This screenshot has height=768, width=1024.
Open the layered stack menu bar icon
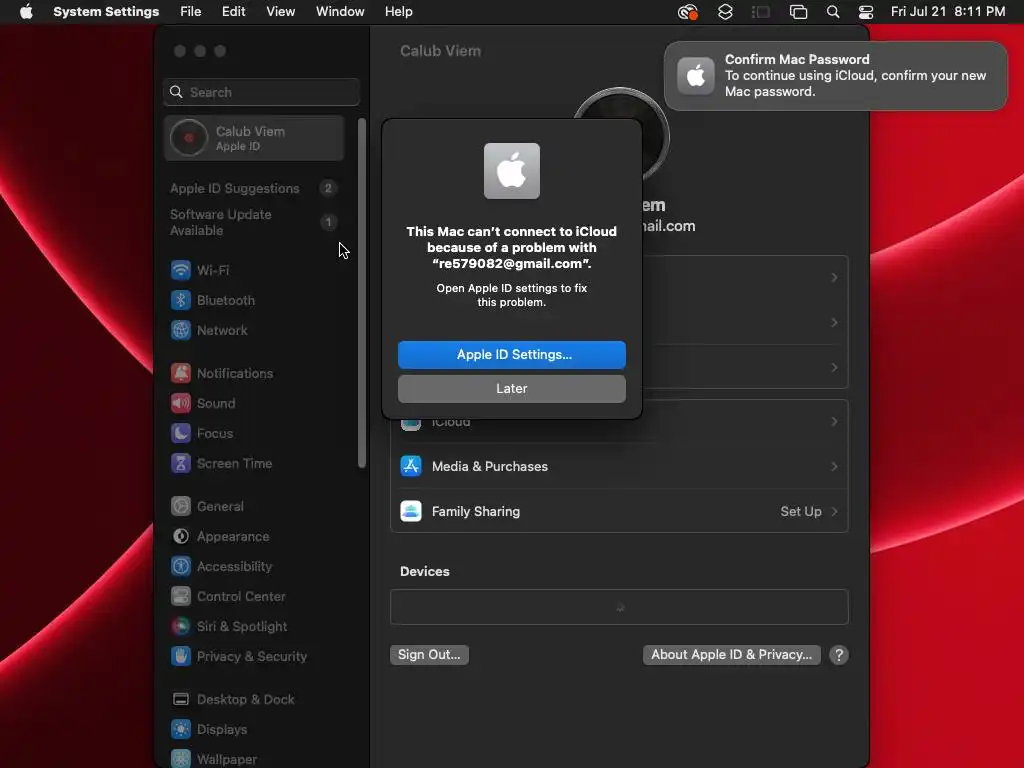point(725,12)
